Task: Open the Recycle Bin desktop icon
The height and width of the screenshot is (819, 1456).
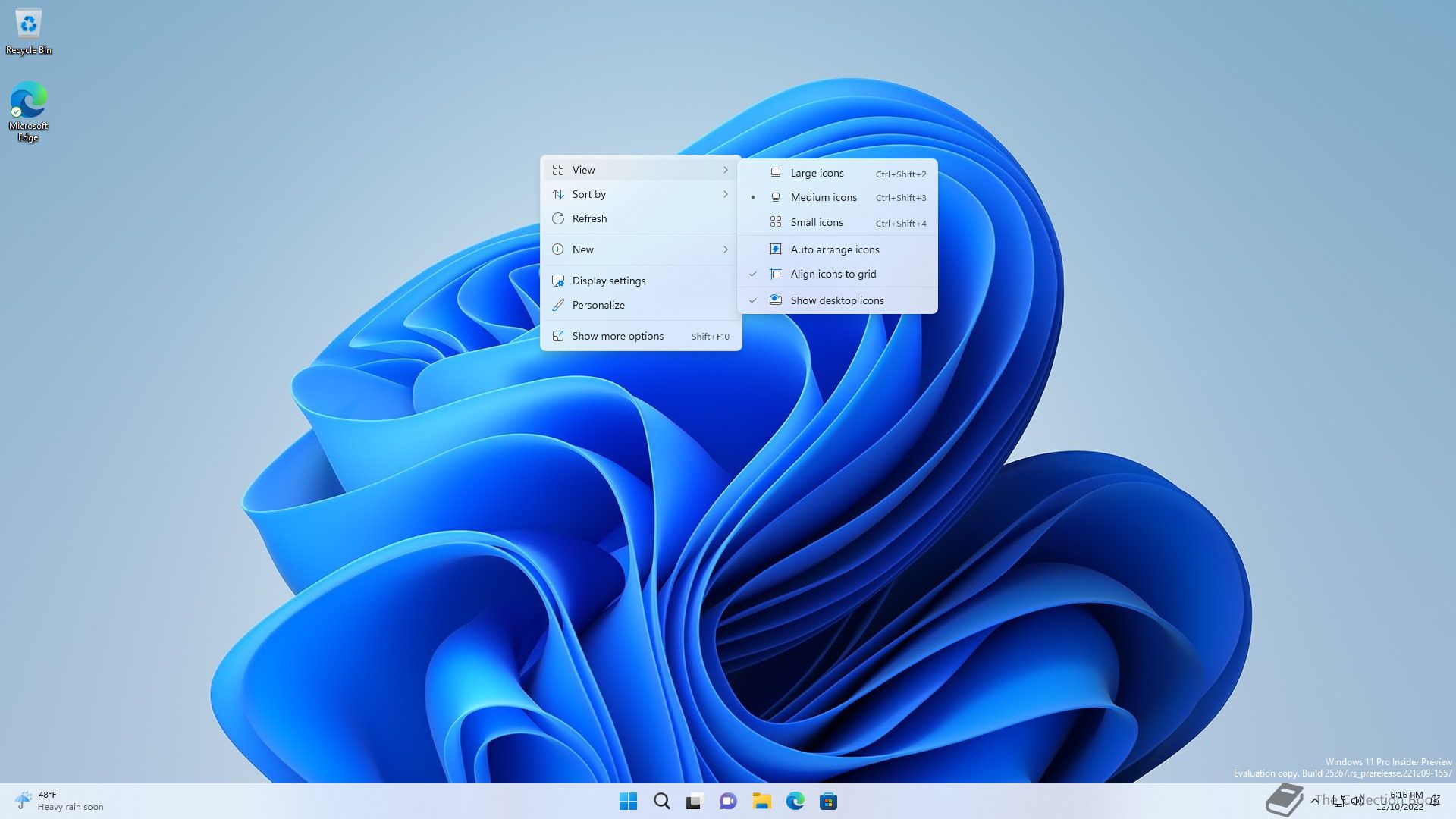Action: tap(29, 32)
